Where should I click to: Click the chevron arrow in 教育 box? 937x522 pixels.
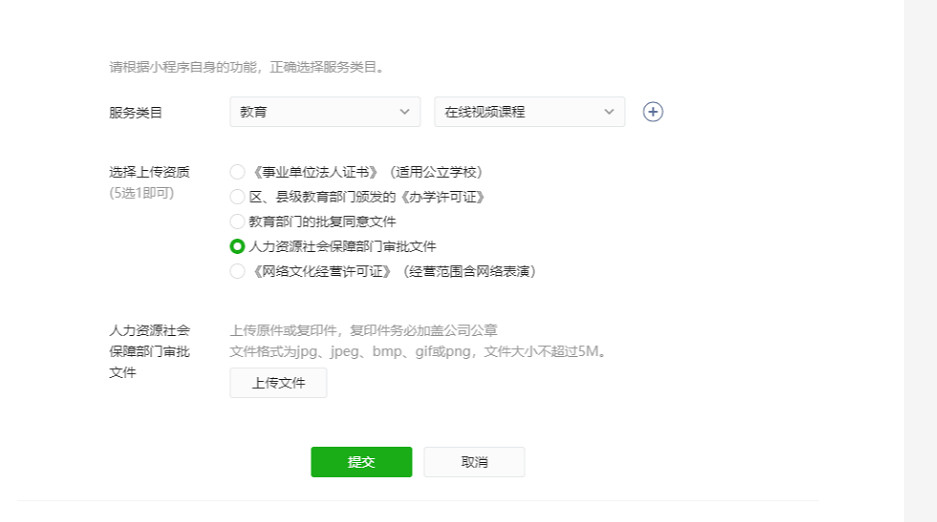(404, 112)
